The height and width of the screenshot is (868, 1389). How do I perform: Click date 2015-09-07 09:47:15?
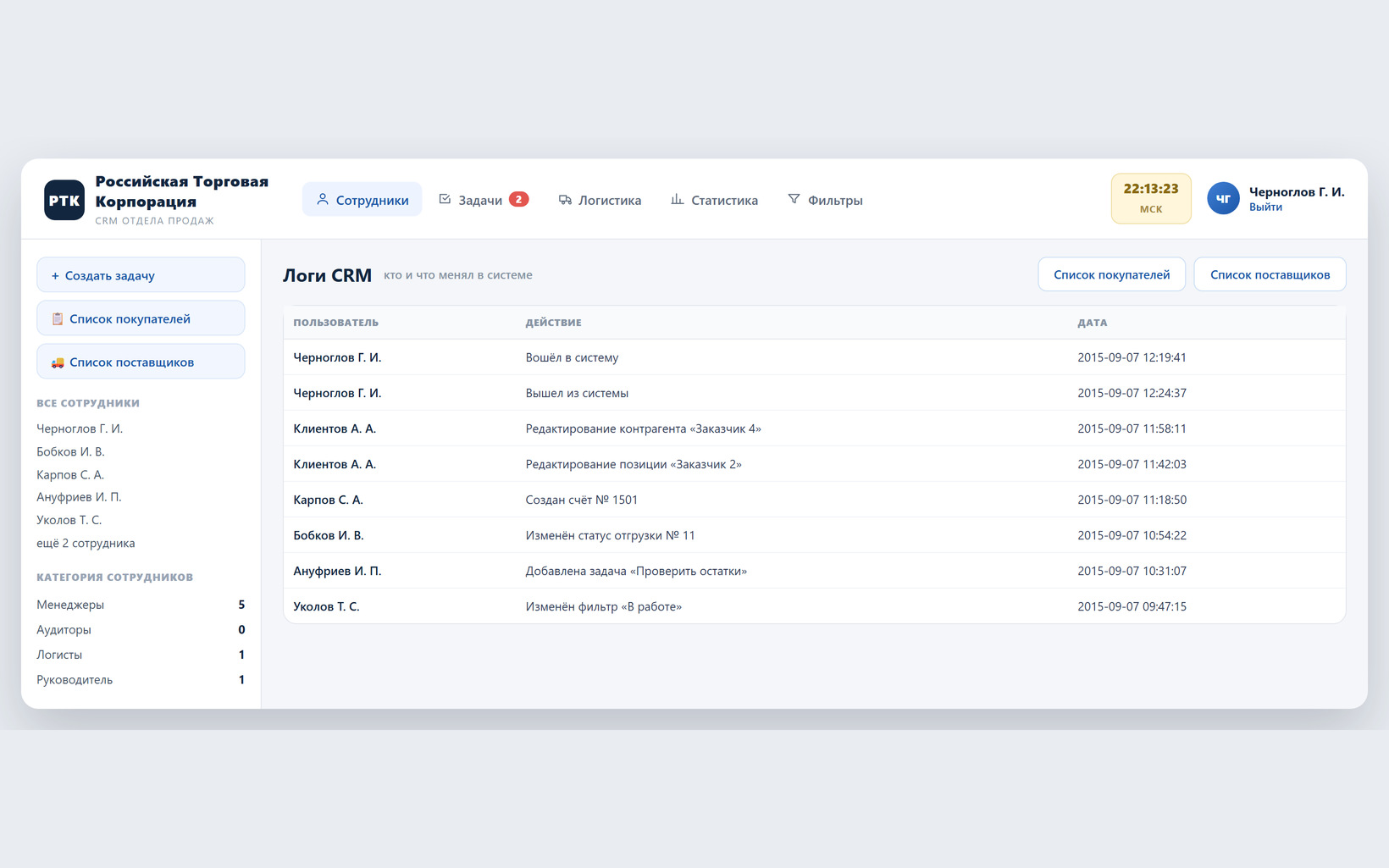coord(1132,606)
